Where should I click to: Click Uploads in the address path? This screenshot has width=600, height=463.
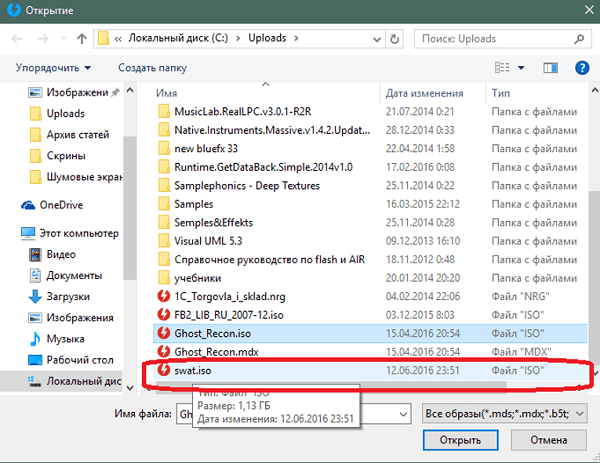coord(267,38)
